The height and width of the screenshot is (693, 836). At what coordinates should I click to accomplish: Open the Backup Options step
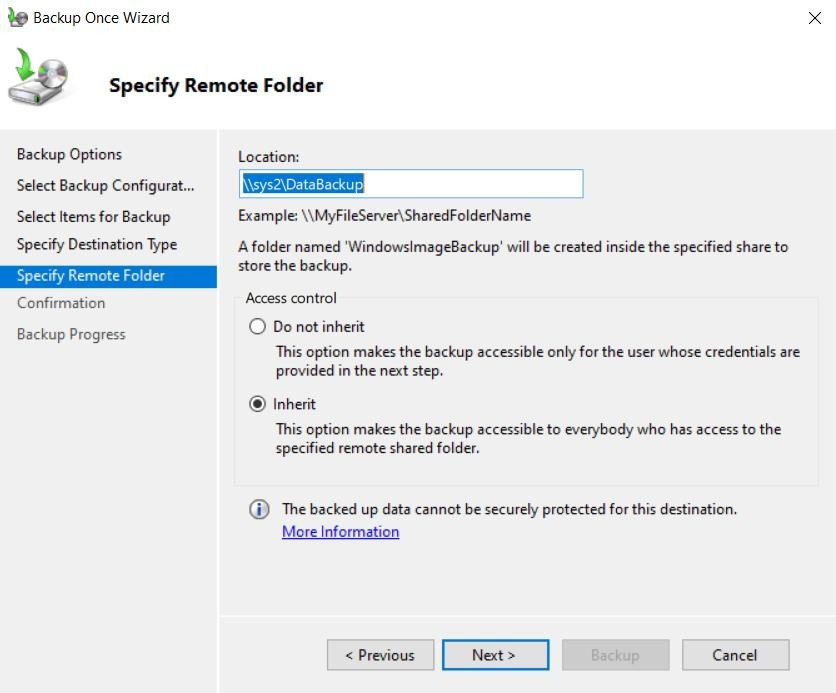pyautogui.click(x=69, y=154)
